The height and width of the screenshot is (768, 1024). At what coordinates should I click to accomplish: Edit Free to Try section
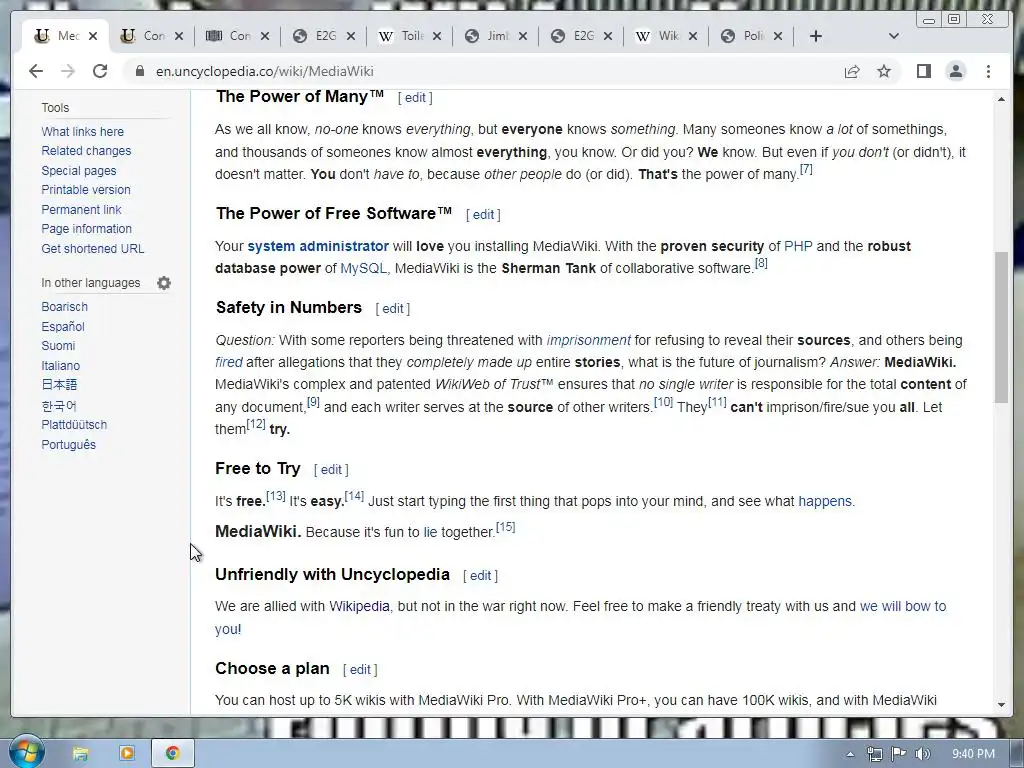(331, 470)
